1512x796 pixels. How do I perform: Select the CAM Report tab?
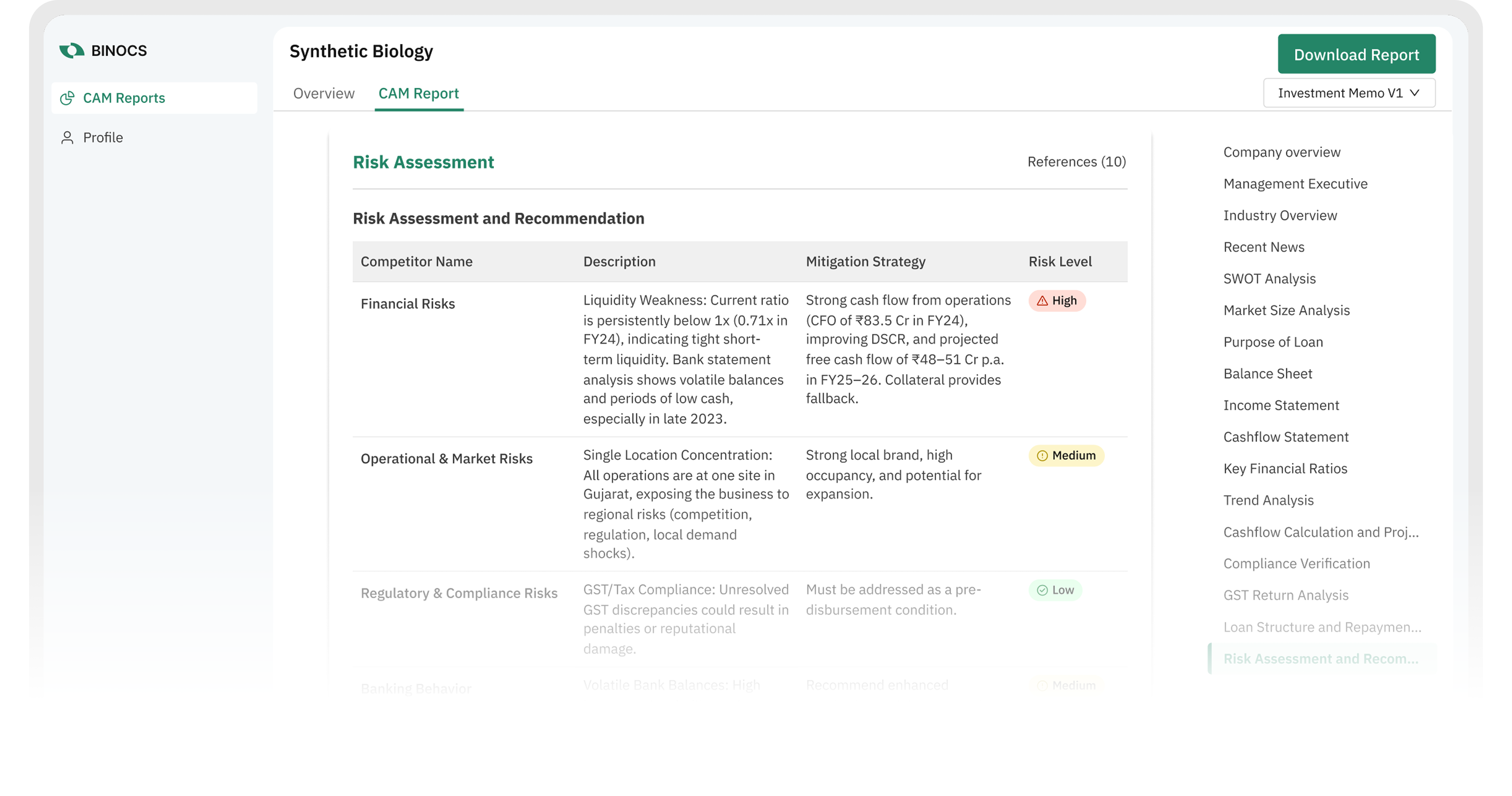[x=418, y=93]
